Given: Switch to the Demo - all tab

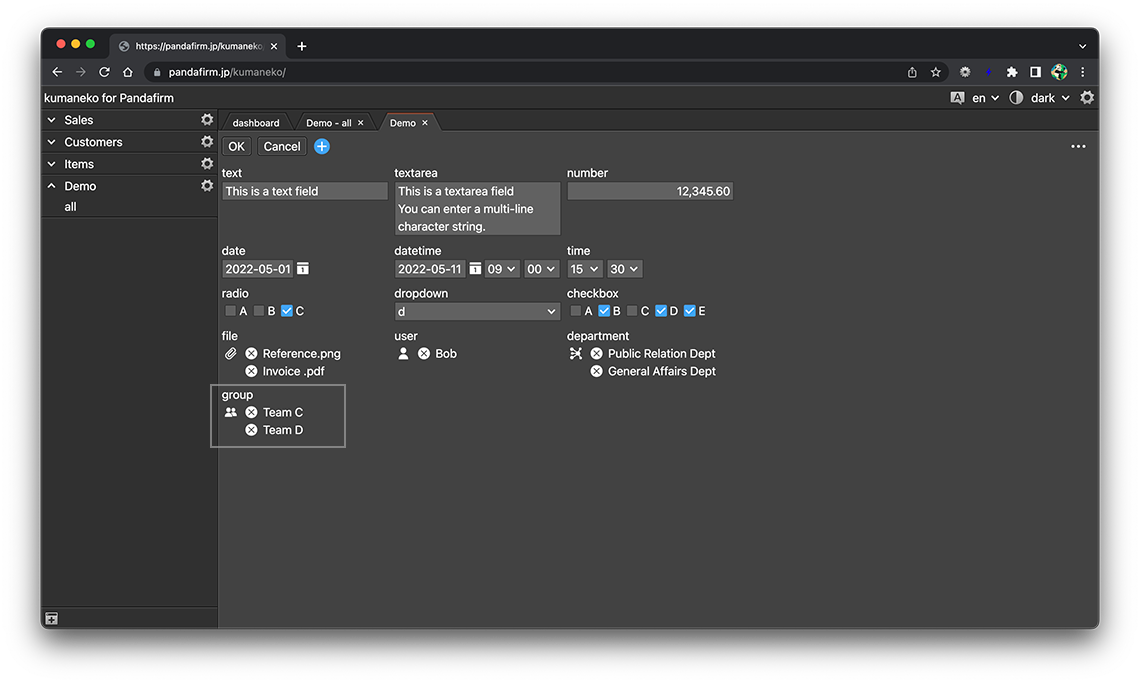Looking at the screenshot, I should tap(328, 123).
